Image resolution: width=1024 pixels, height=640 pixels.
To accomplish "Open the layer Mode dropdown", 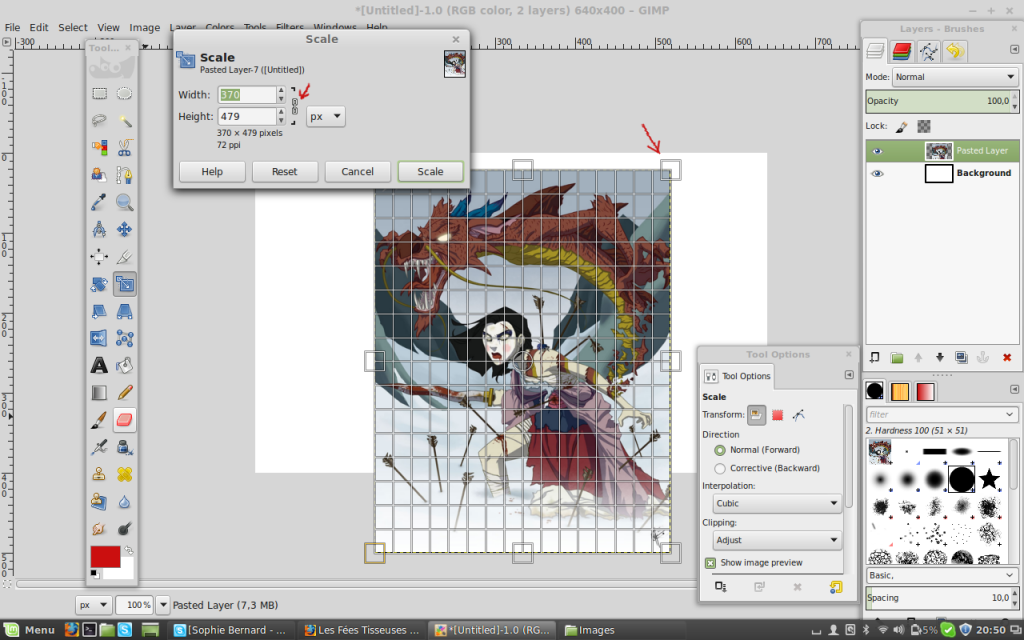I will click(x=955, y=77).
